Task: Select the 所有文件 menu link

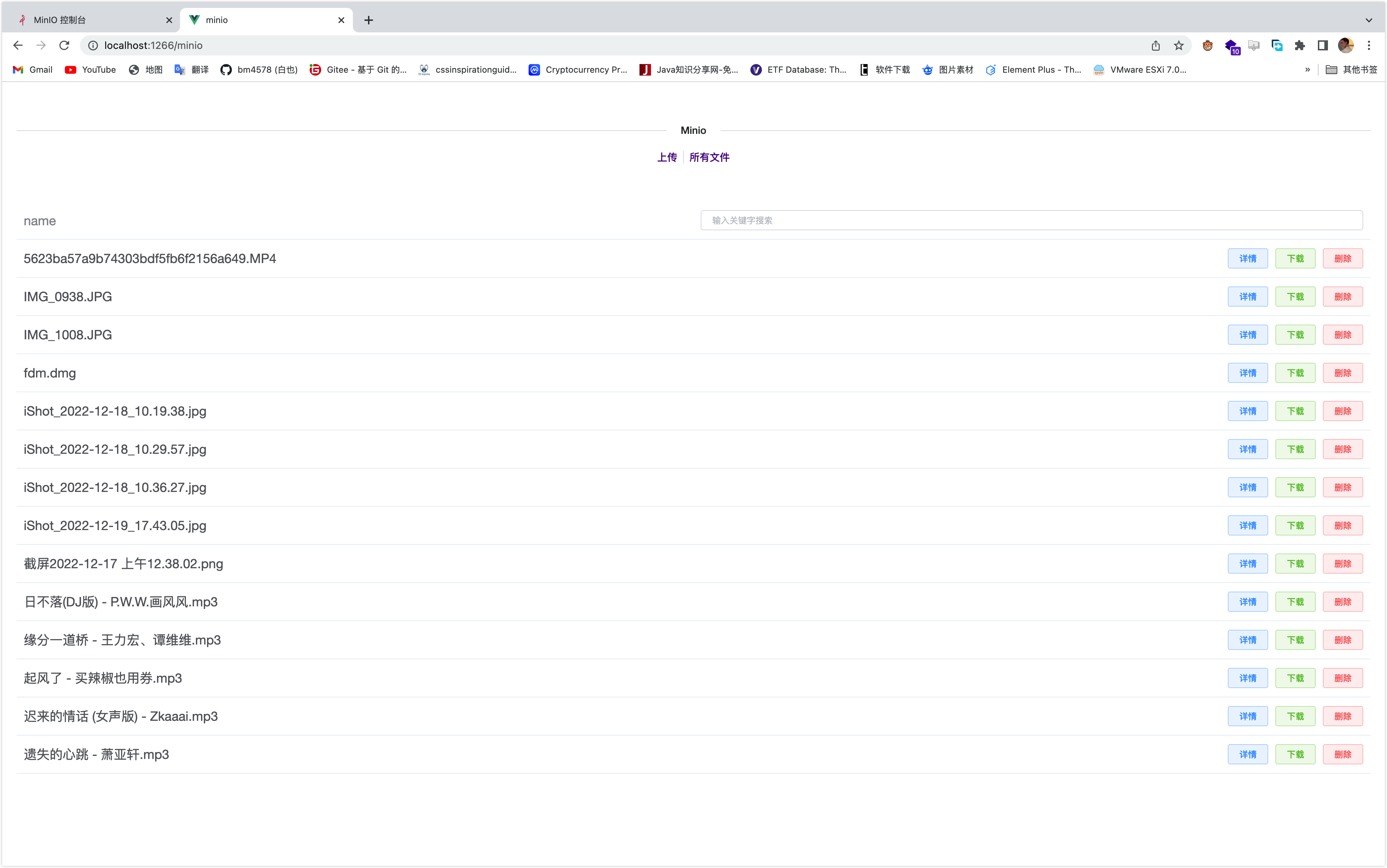Action: pos(709,157)
